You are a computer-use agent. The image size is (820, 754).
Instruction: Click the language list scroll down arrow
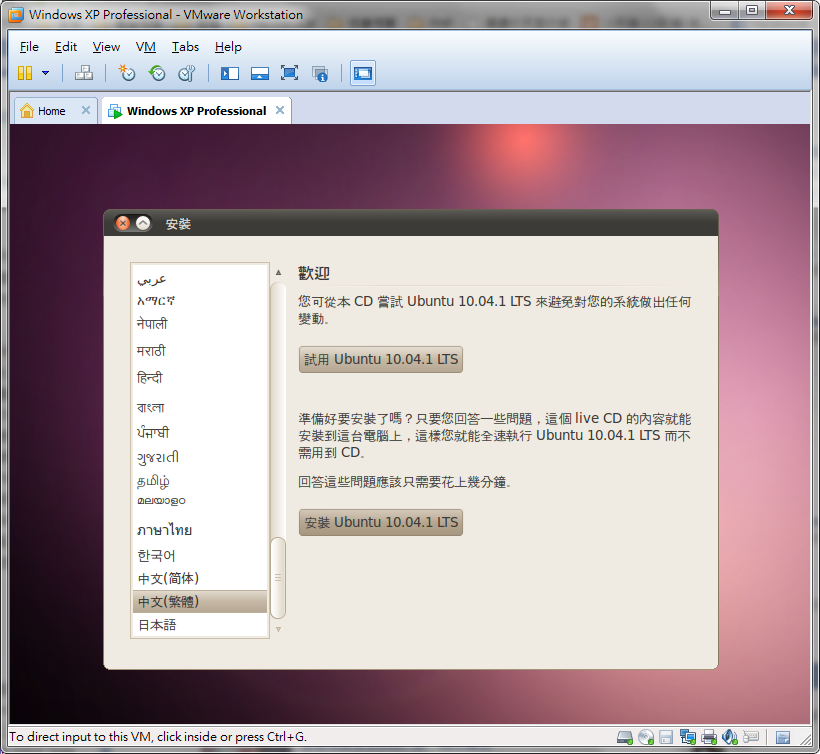pos(278,630)
